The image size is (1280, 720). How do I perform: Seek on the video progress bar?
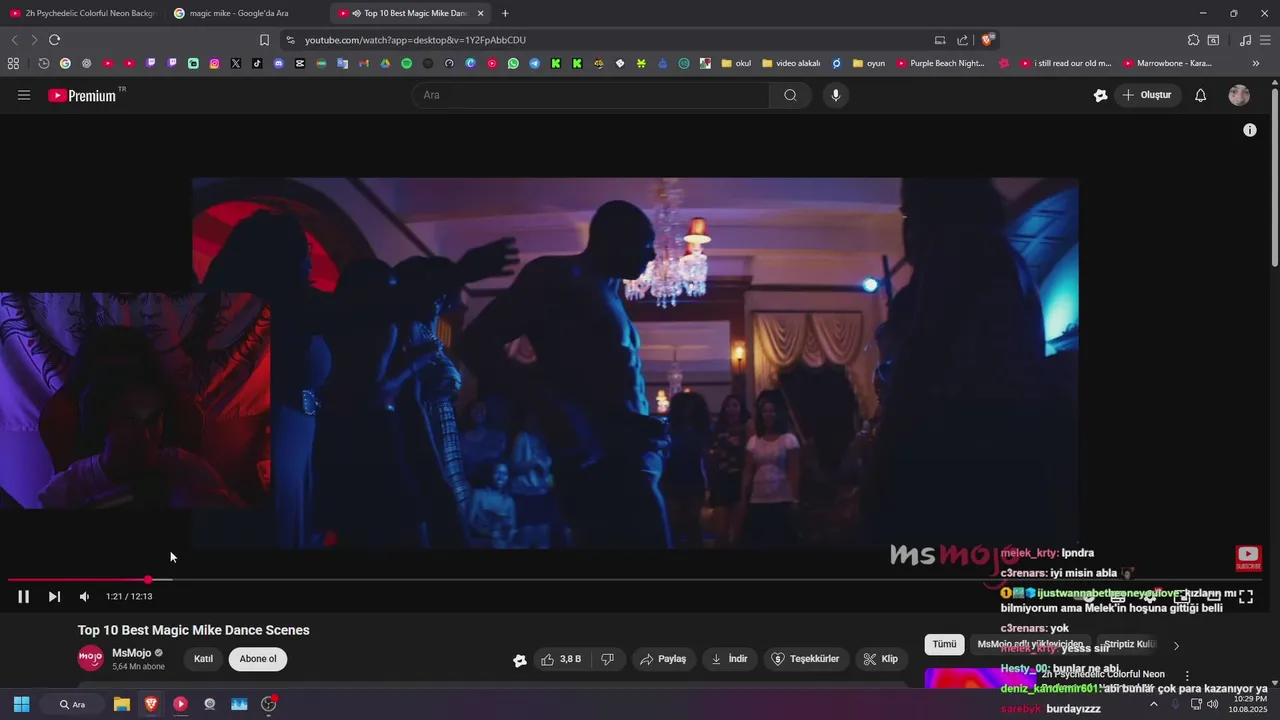coord(635,579)
